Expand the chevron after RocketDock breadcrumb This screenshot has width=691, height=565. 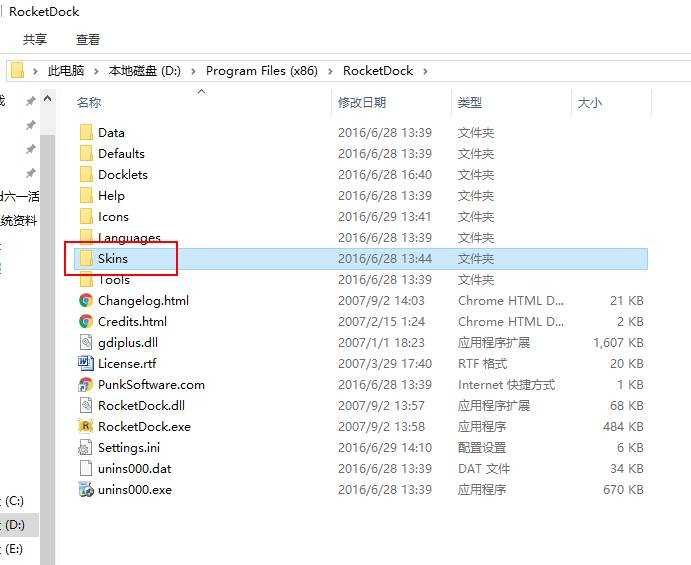(425, 71)
